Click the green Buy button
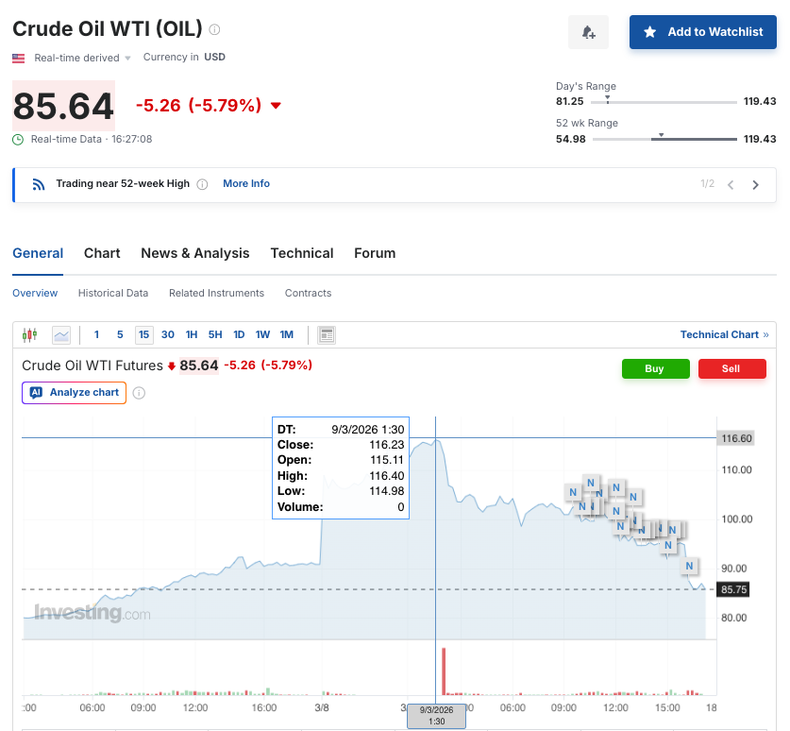Screen dimensions: 790x731 click(x=655, y=369)
